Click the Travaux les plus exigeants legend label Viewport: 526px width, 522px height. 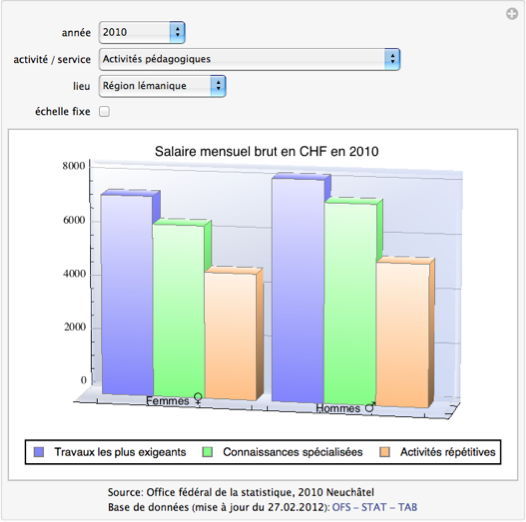(x=120, y=452)
